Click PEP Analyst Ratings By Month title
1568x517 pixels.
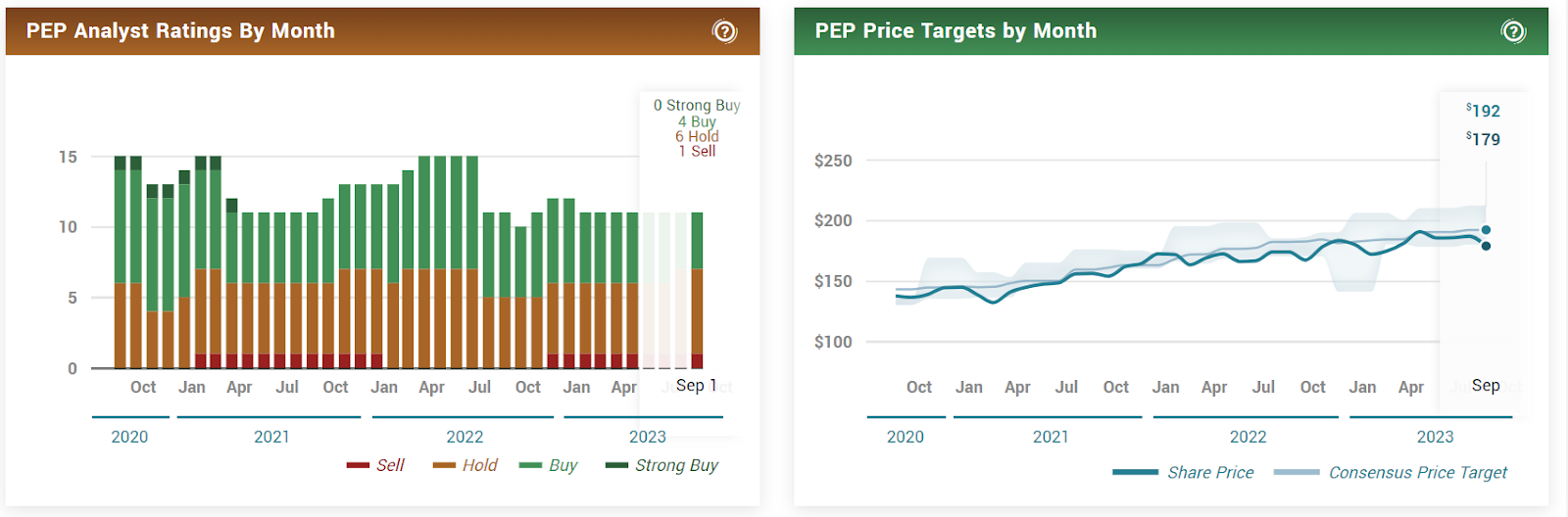[180, 31]
